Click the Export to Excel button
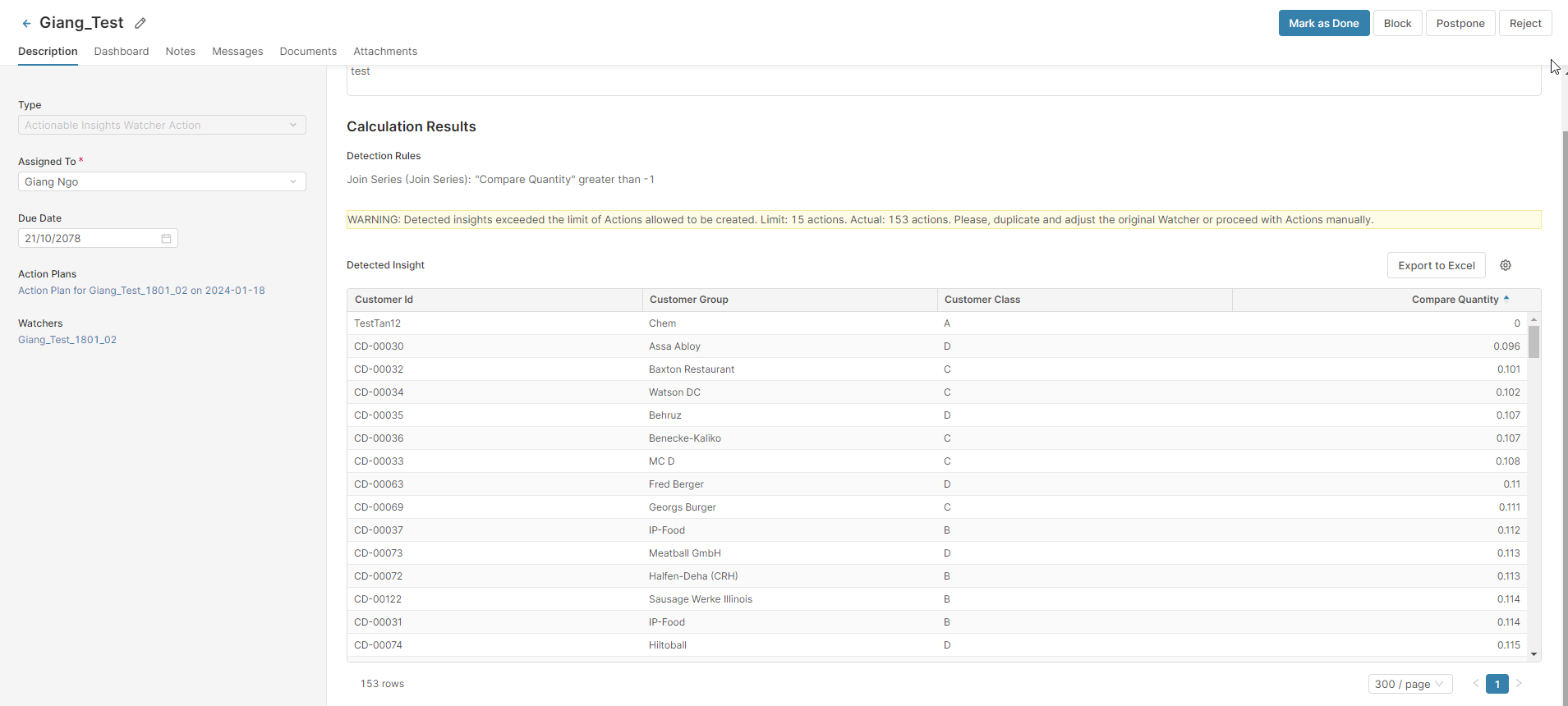The height and width of the screenshot is (706, 1568). pos(1436,266)
